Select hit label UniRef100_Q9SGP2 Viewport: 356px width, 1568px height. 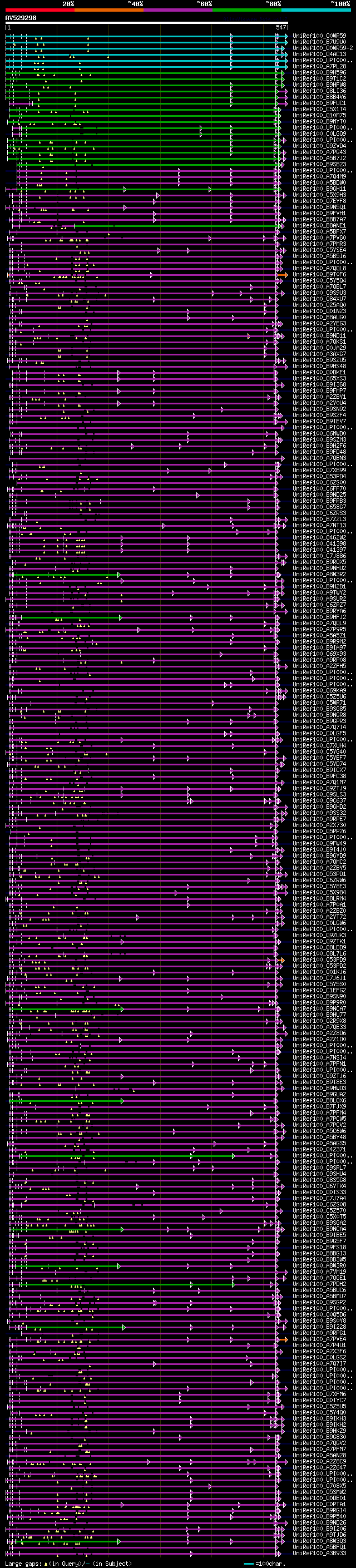point(319,1302)
